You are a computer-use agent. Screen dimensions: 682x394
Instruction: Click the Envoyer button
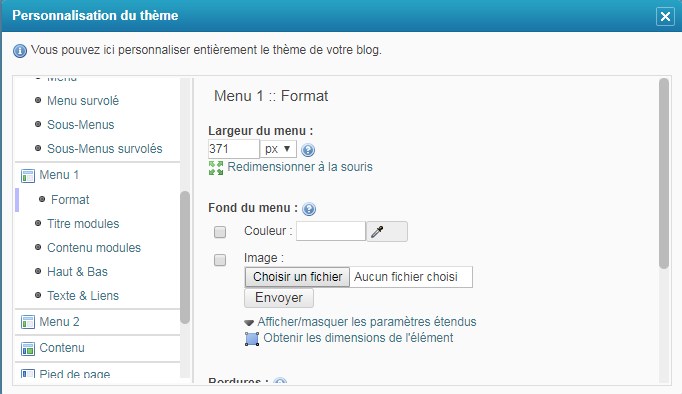point(279,298)
